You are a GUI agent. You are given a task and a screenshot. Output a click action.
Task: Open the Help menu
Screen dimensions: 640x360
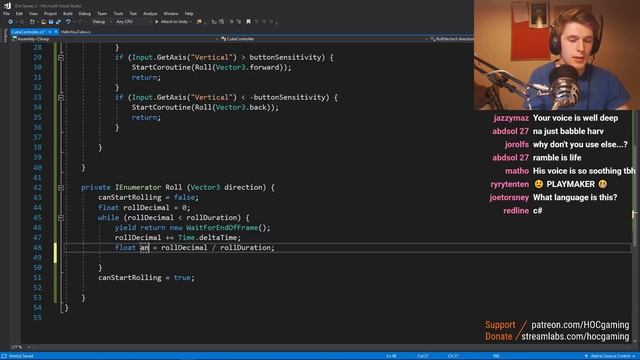click(189, 13)
